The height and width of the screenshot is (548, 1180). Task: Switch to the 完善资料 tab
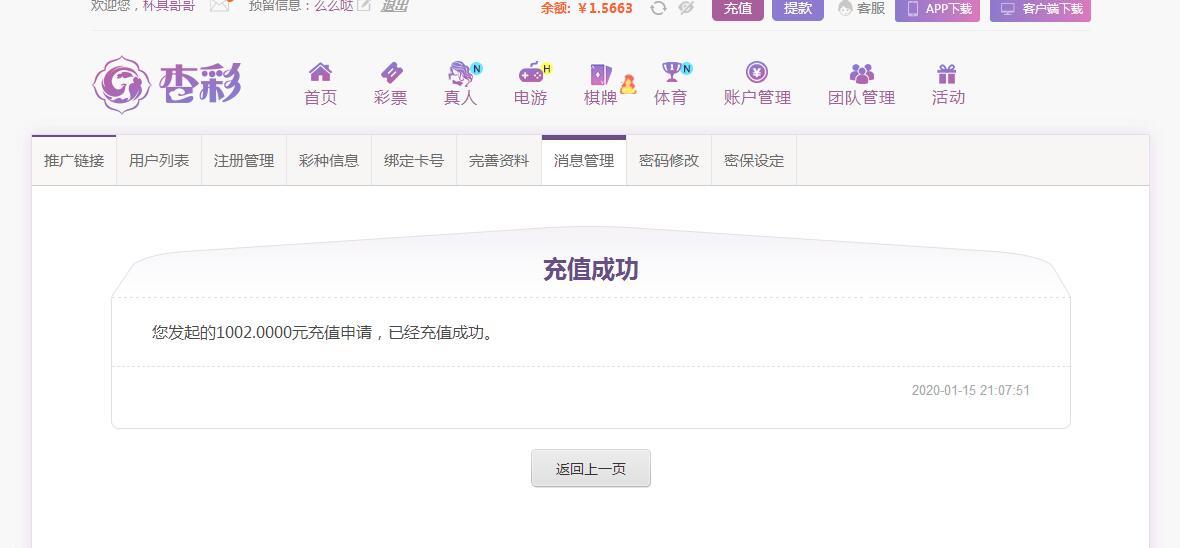coord(499,160)
